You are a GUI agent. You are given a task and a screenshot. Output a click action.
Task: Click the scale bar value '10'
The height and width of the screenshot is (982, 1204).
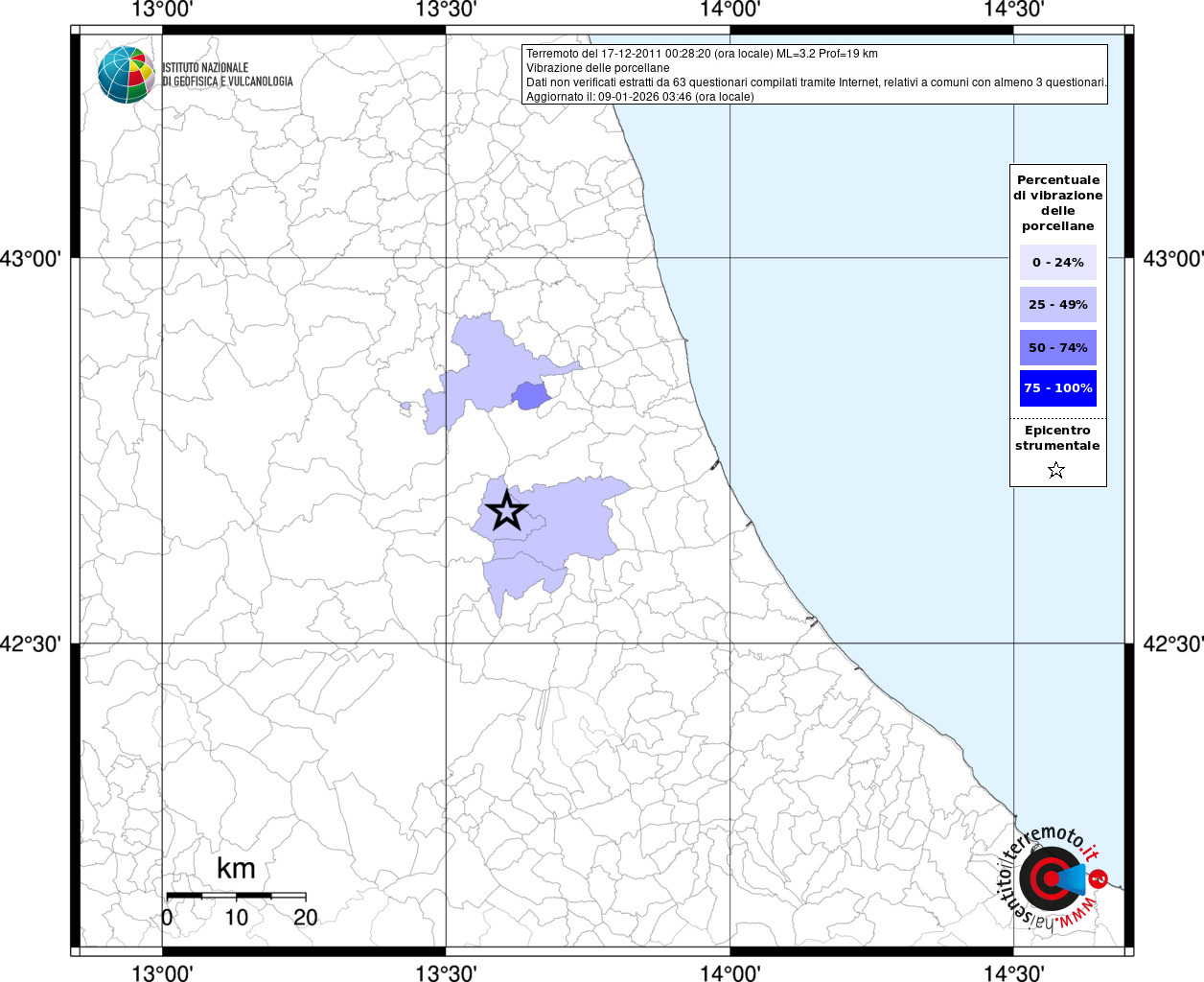coord(236,917)
